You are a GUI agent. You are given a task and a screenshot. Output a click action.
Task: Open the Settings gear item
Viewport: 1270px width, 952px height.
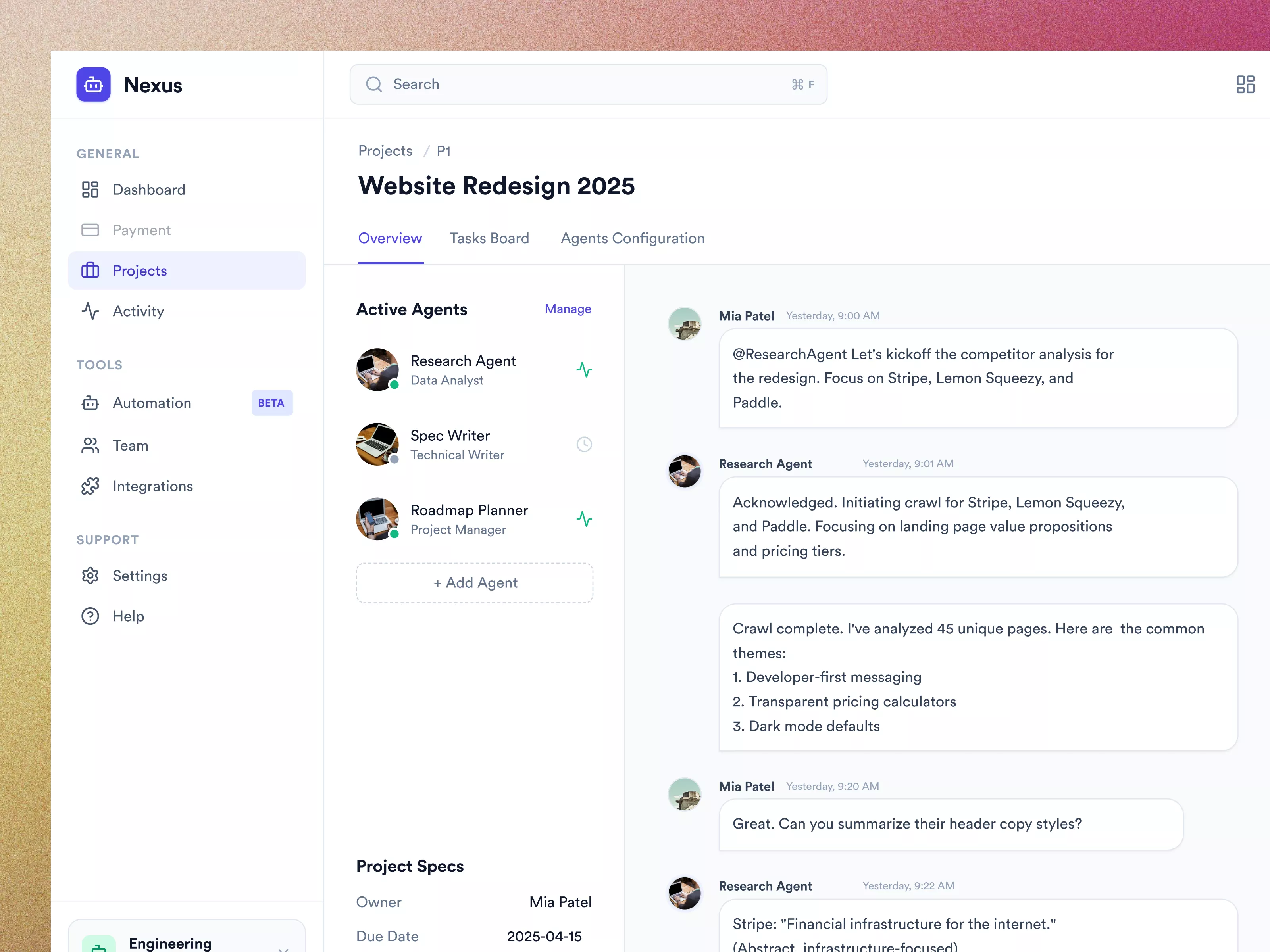140,576
